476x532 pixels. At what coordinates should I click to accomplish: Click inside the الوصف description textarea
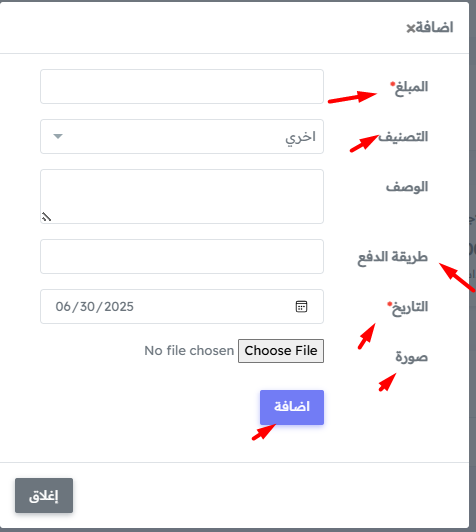[182, 196]
